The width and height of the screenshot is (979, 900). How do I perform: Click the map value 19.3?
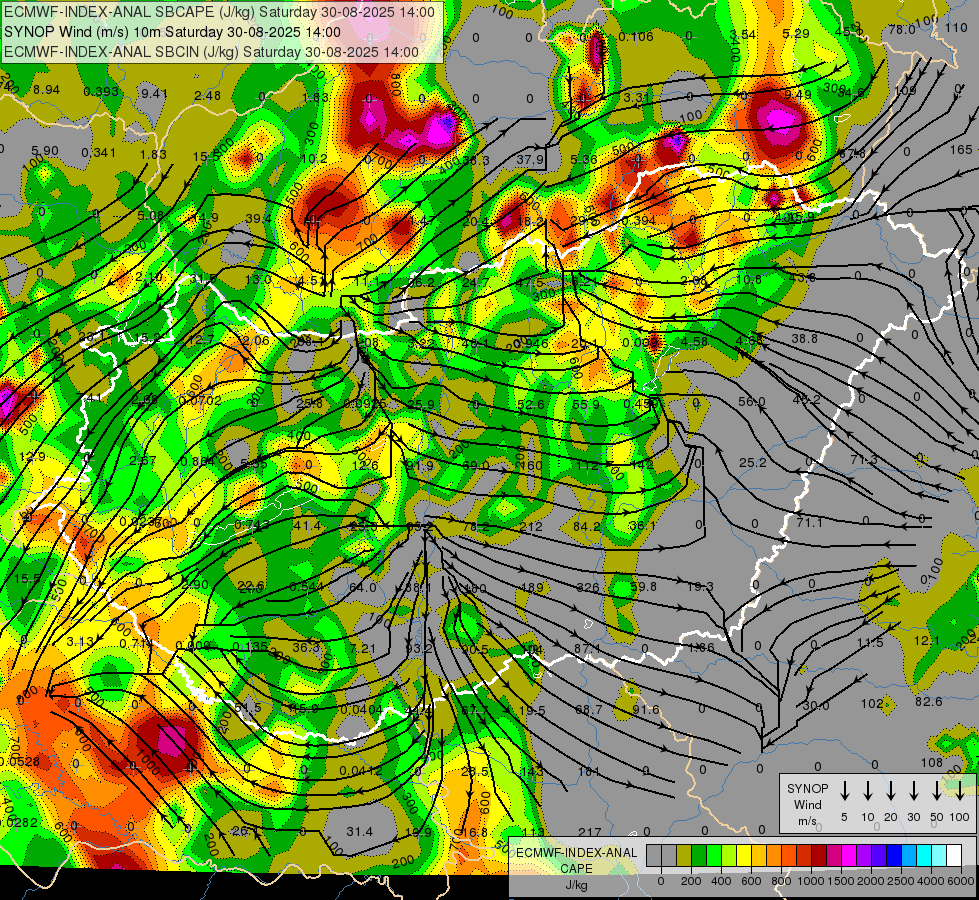[700, 586]
